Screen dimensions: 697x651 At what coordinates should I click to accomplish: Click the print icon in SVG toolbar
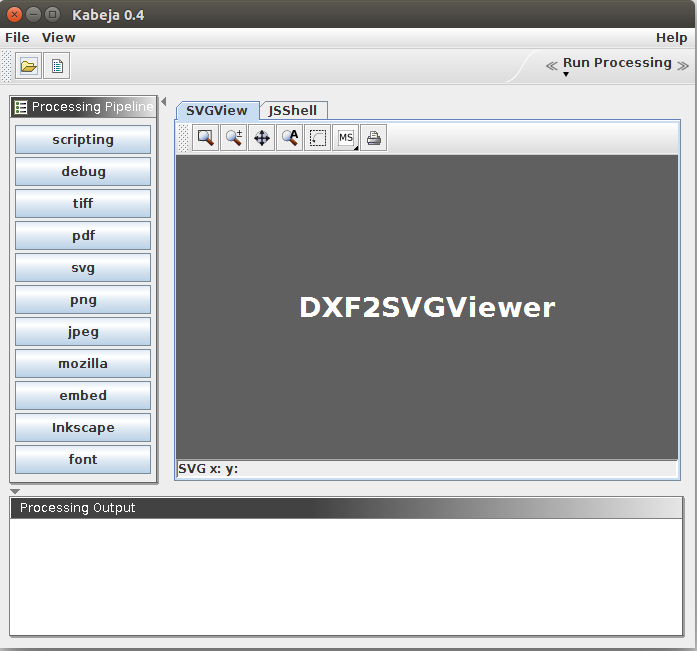pyautogui.click(x=373, y=138)
